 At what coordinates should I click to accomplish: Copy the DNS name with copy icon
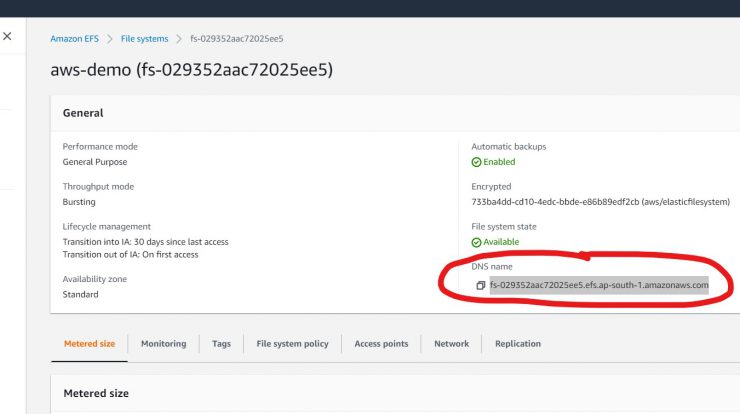[480, 285]
